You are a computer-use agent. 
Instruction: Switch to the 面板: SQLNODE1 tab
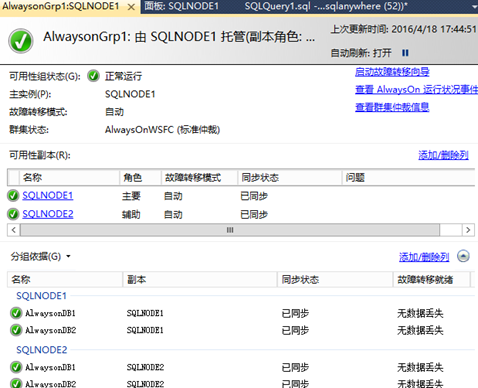(182, 6)
